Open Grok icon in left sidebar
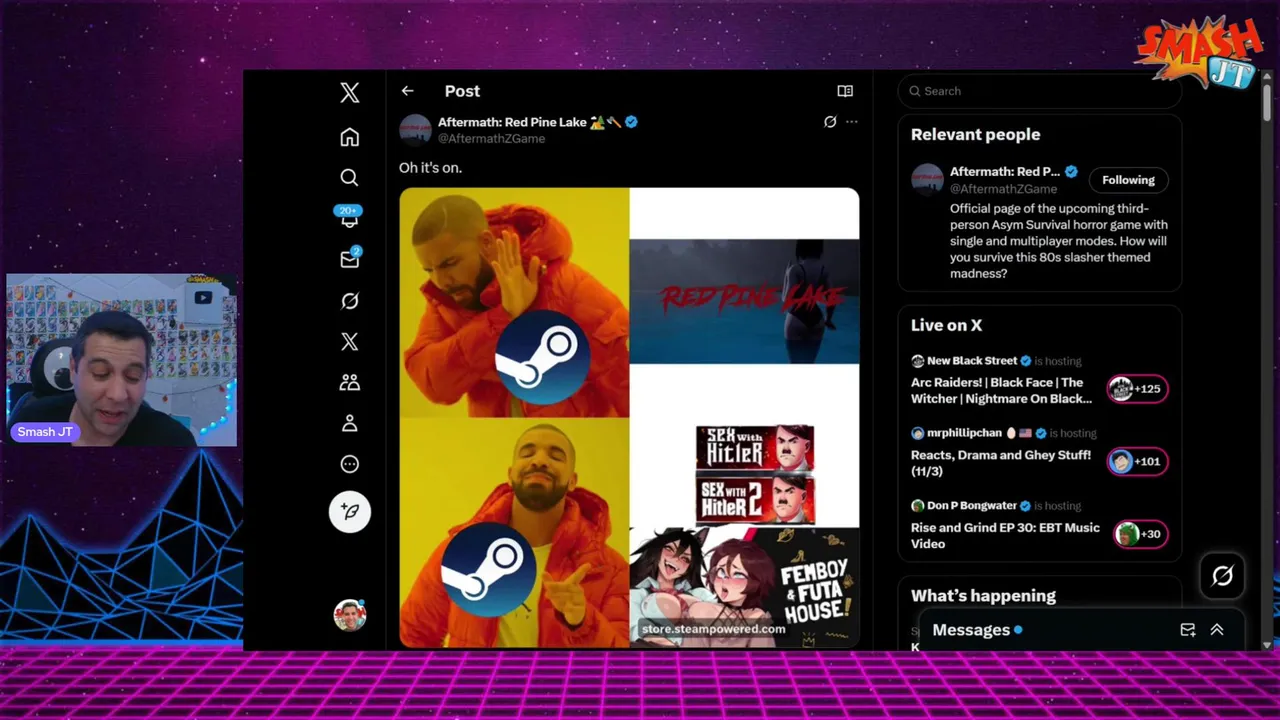This screenshot has width=1280, height=720. pos(349,301)
